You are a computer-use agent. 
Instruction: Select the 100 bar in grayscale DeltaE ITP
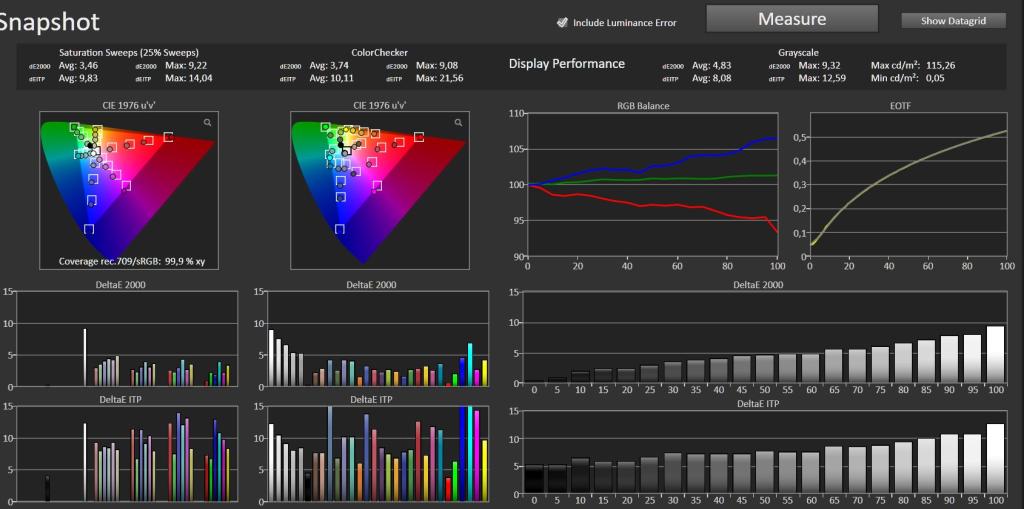(x=995, y=458)
